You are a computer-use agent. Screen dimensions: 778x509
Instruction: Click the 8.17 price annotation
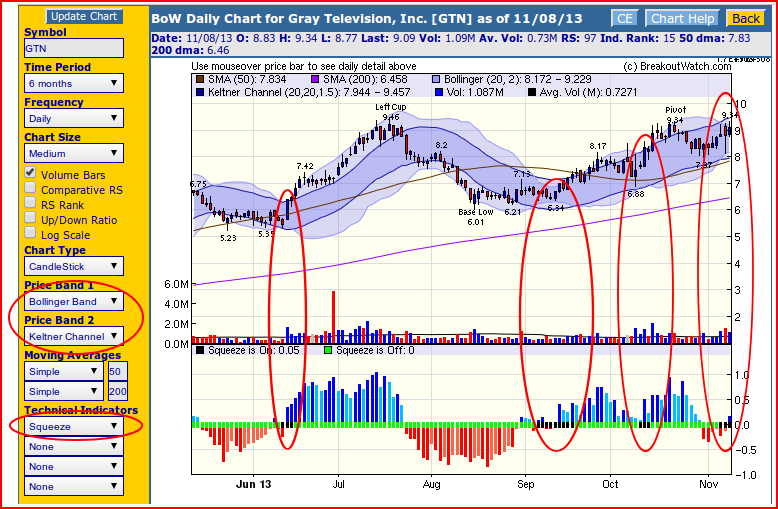click(598, 146)
